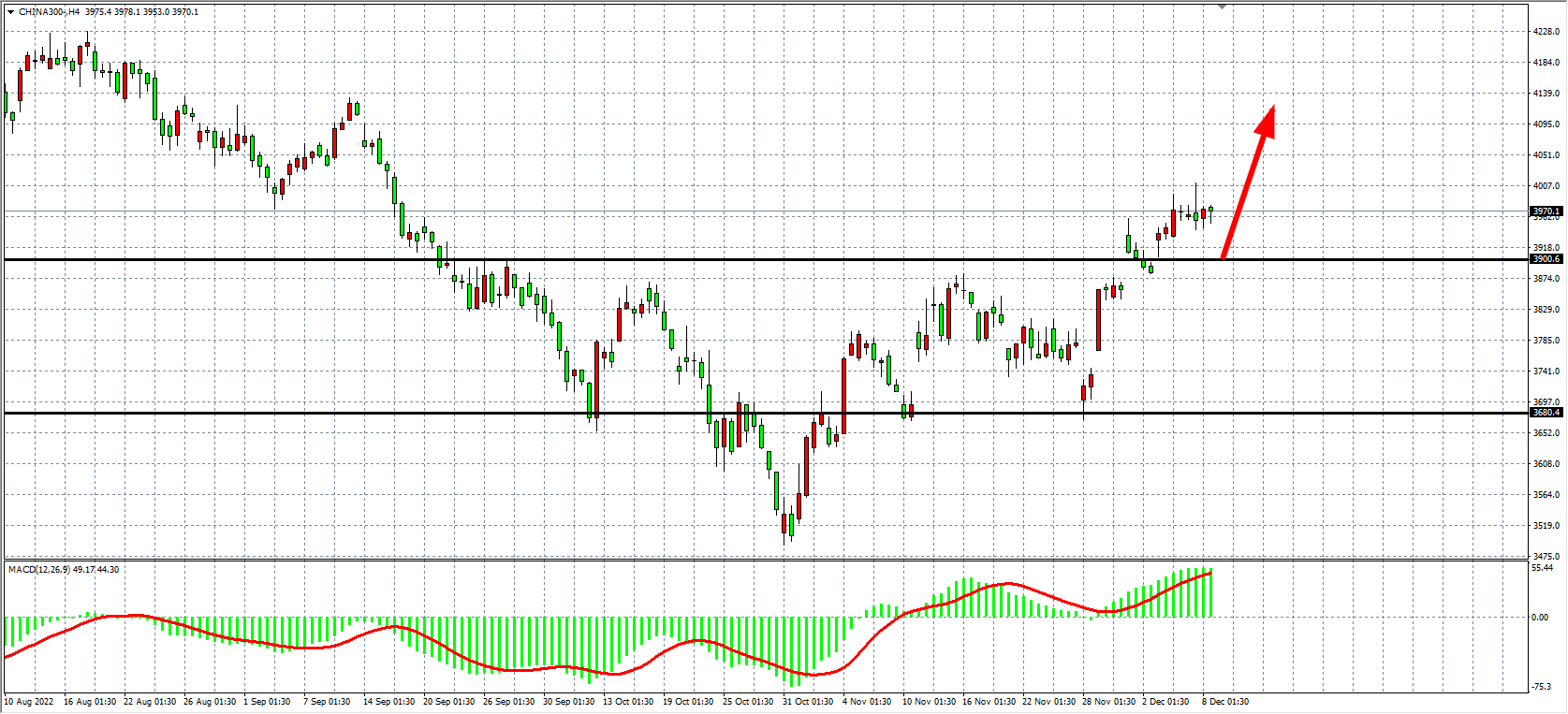Click the chart shift triangle marker at top
Viewport: 1568px width, 714px height.
(x=1222, y=7)
